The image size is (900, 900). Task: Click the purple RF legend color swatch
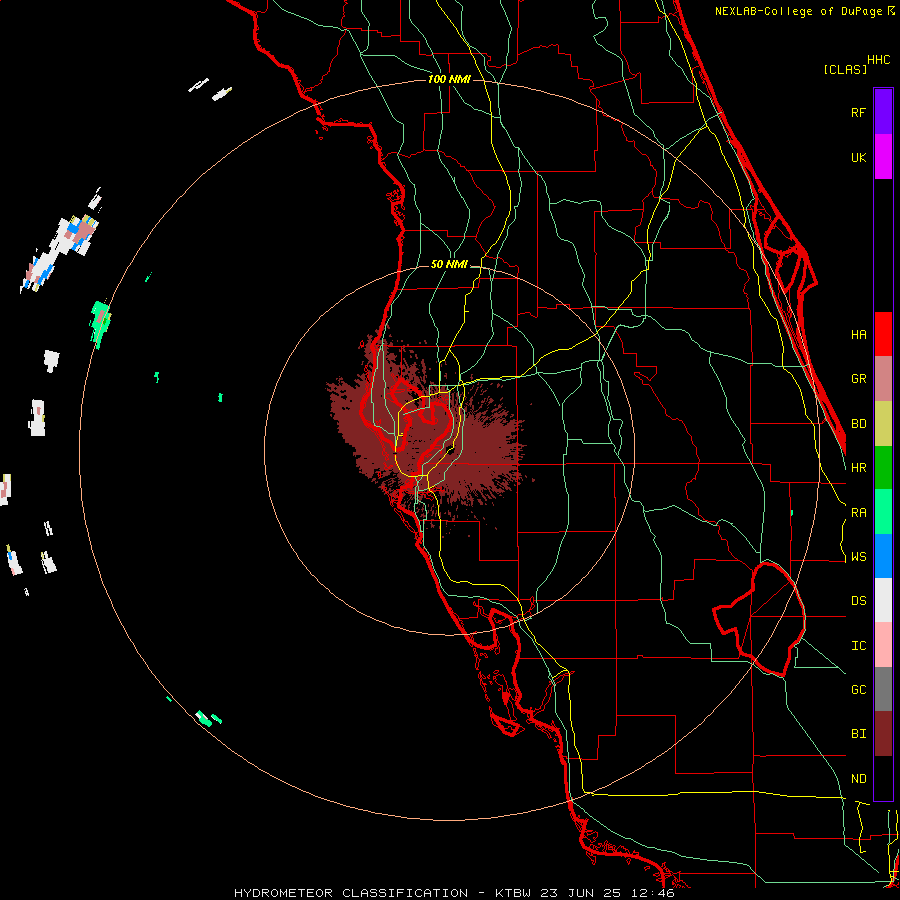click(883, 112)
